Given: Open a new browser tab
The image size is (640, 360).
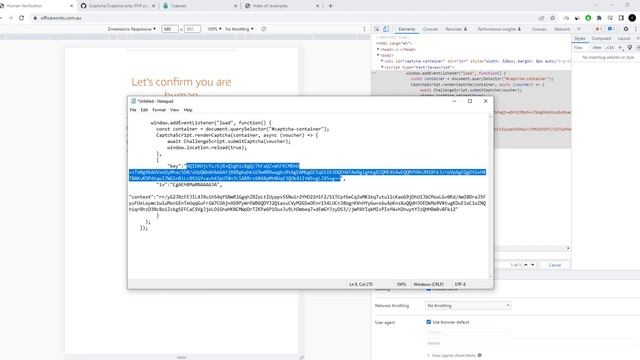Looking at the screenshot, I should 330,6.
